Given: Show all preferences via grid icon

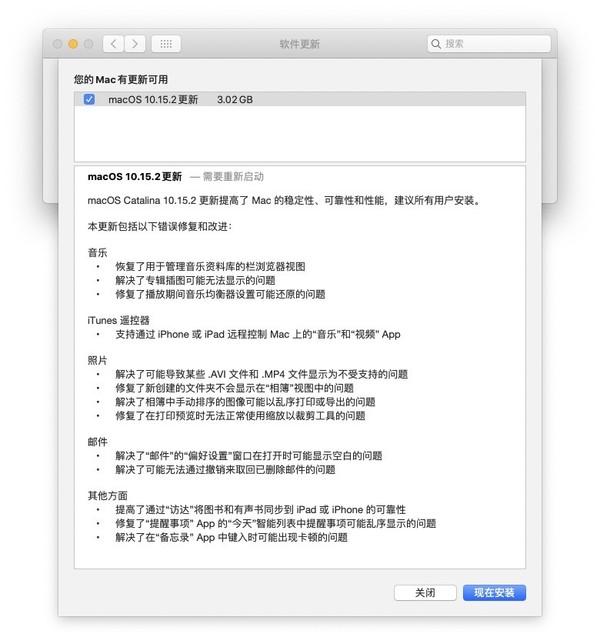Looking at the screenshot, I should tap(166, 44).
